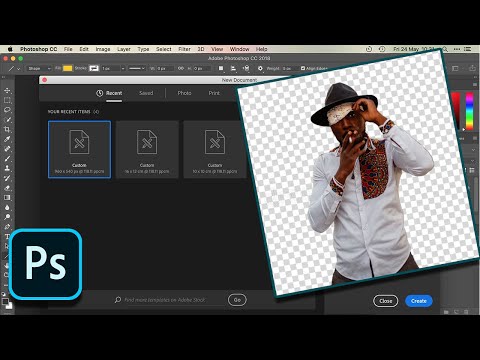Click the Go search button

click(237, 300)
